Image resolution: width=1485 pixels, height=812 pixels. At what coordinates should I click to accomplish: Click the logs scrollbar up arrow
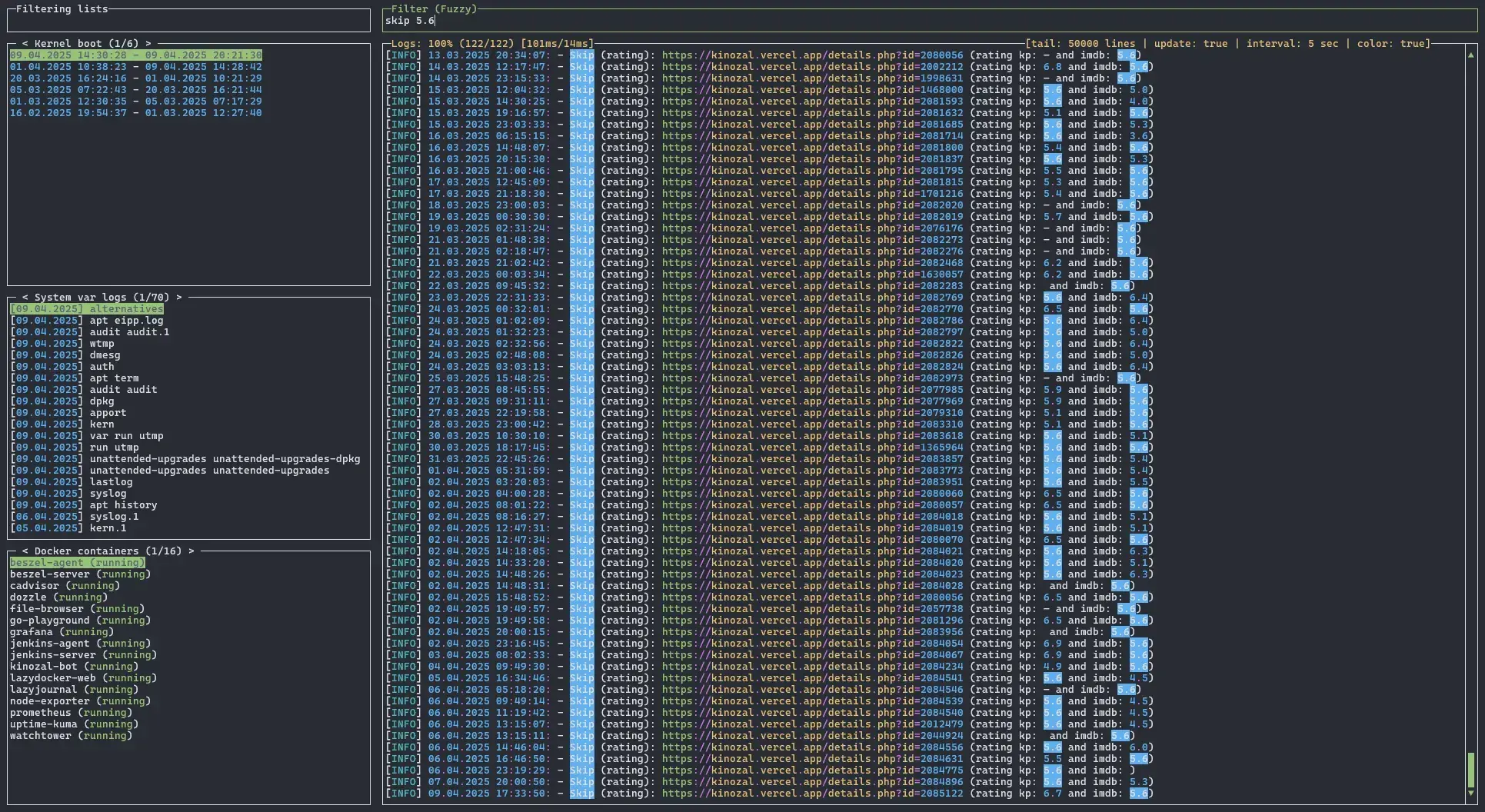(x=1470, y=55)
